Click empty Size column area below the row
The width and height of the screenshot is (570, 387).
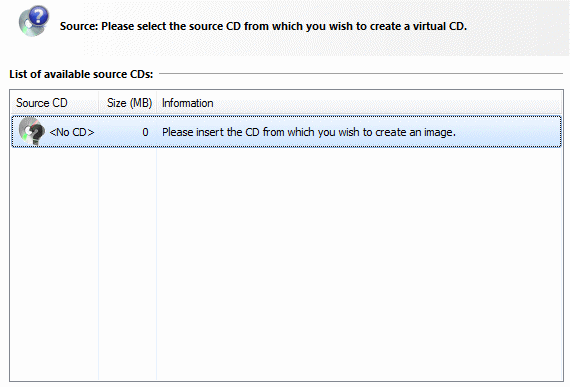[128, 263]
